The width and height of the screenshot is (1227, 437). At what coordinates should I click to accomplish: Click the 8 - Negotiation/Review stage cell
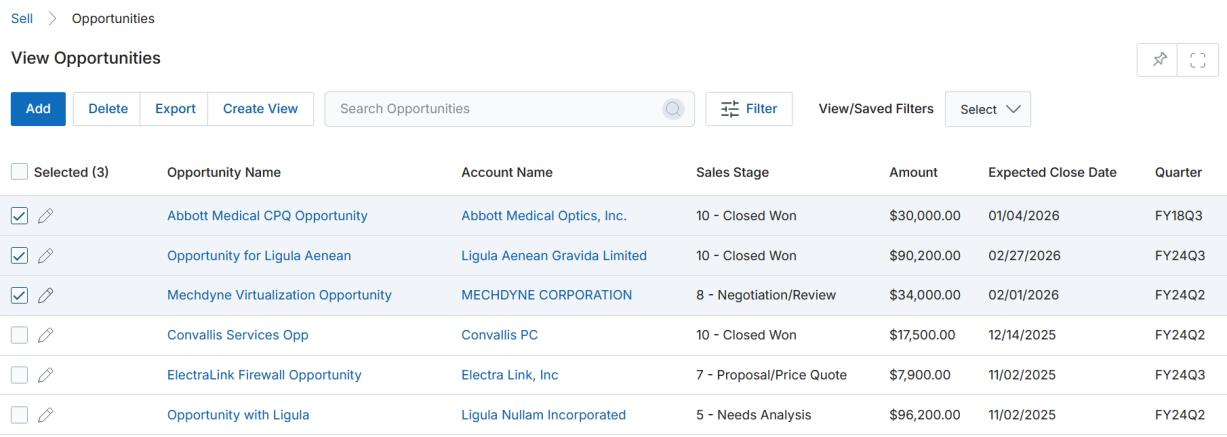(766, 295)
